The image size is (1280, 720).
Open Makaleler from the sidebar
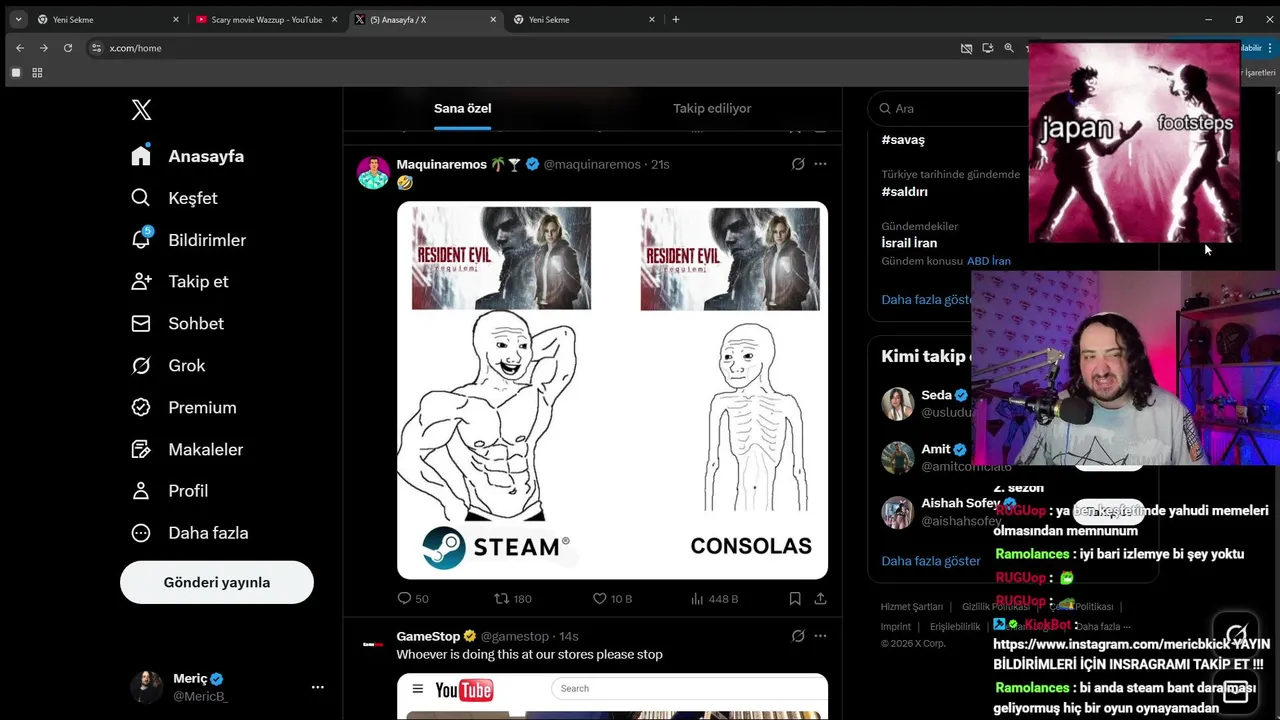pos(187,450)
